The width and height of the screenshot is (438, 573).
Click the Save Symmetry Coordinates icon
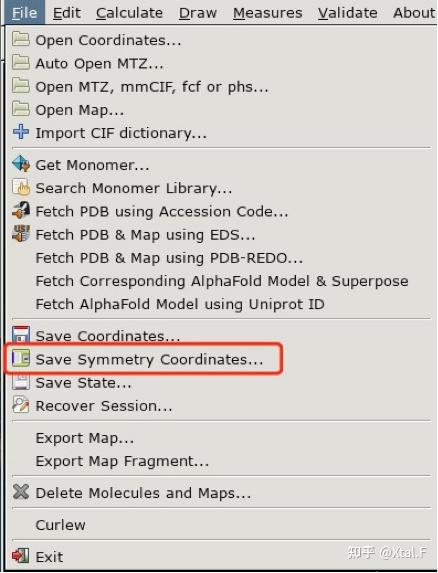(x=21, y=358)
